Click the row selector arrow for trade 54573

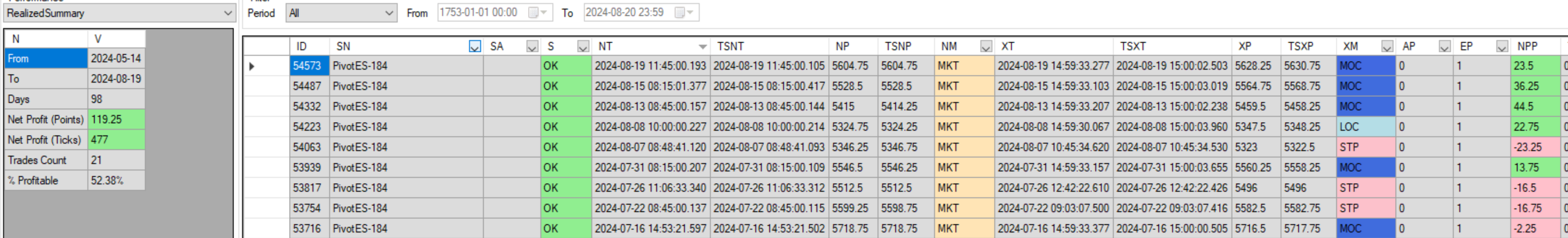252,66
